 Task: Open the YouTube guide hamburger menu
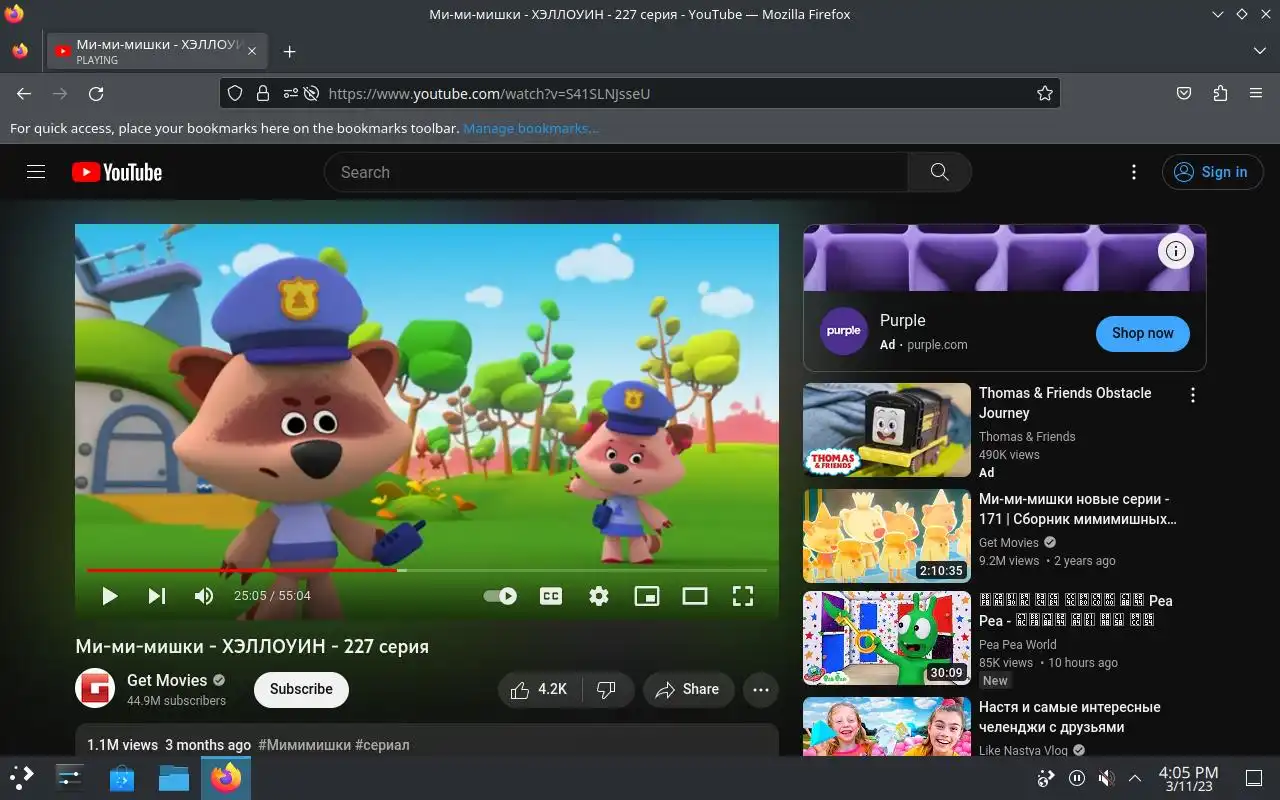tap(36, 172)
